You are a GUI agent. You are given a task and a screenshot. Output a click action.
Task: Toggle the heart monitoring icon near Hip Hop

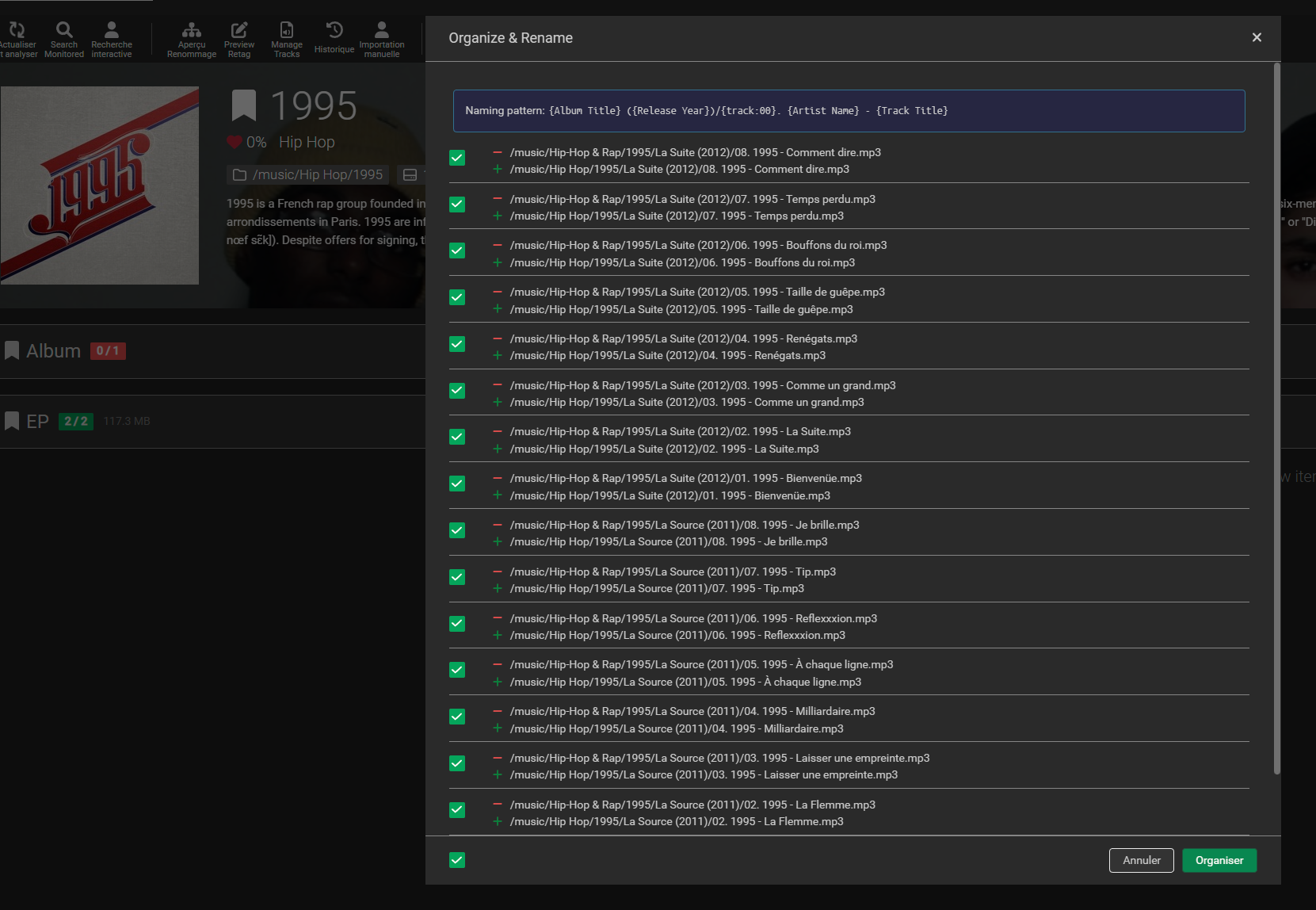click(x=234, y=142)
